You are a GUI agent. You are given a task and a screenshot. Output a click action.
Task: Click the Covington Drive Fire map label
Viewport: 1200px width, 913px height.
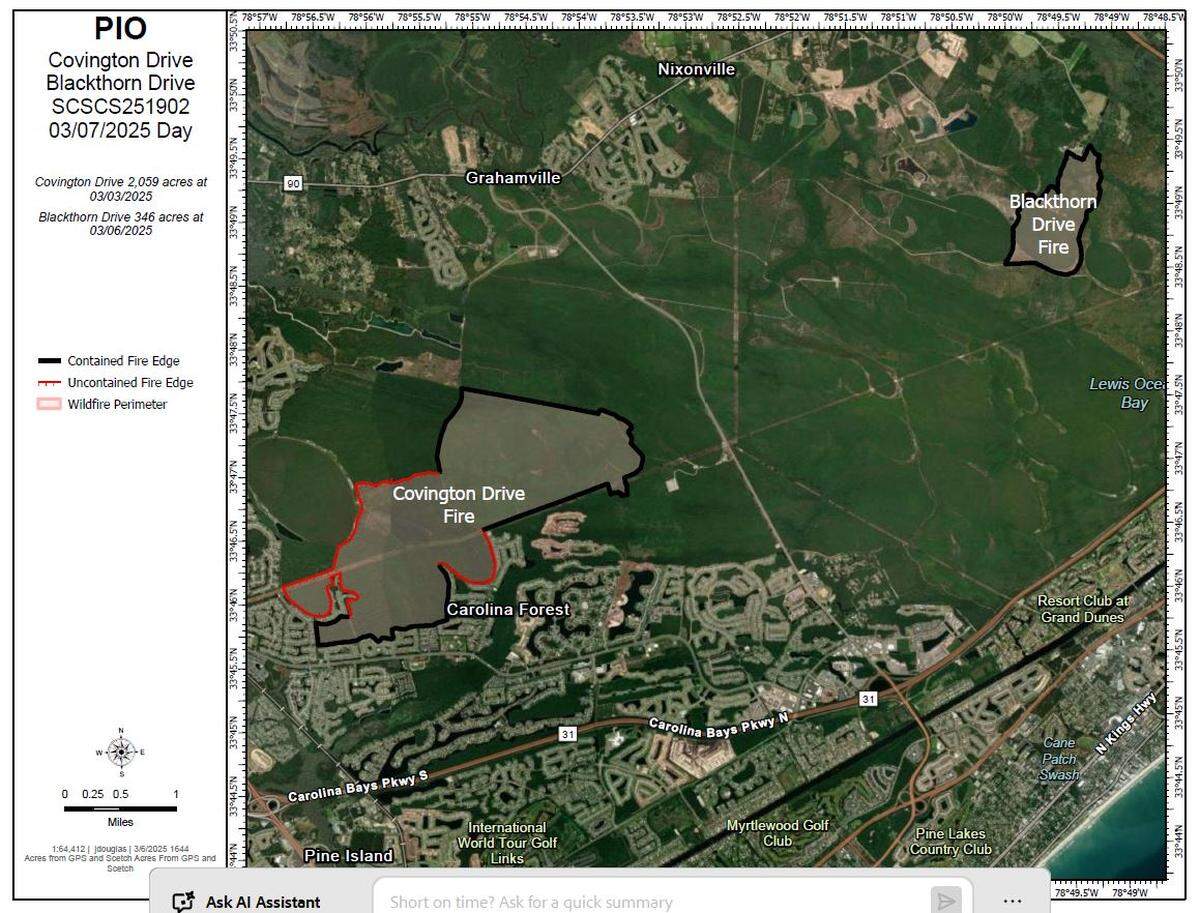pos(459,505)
